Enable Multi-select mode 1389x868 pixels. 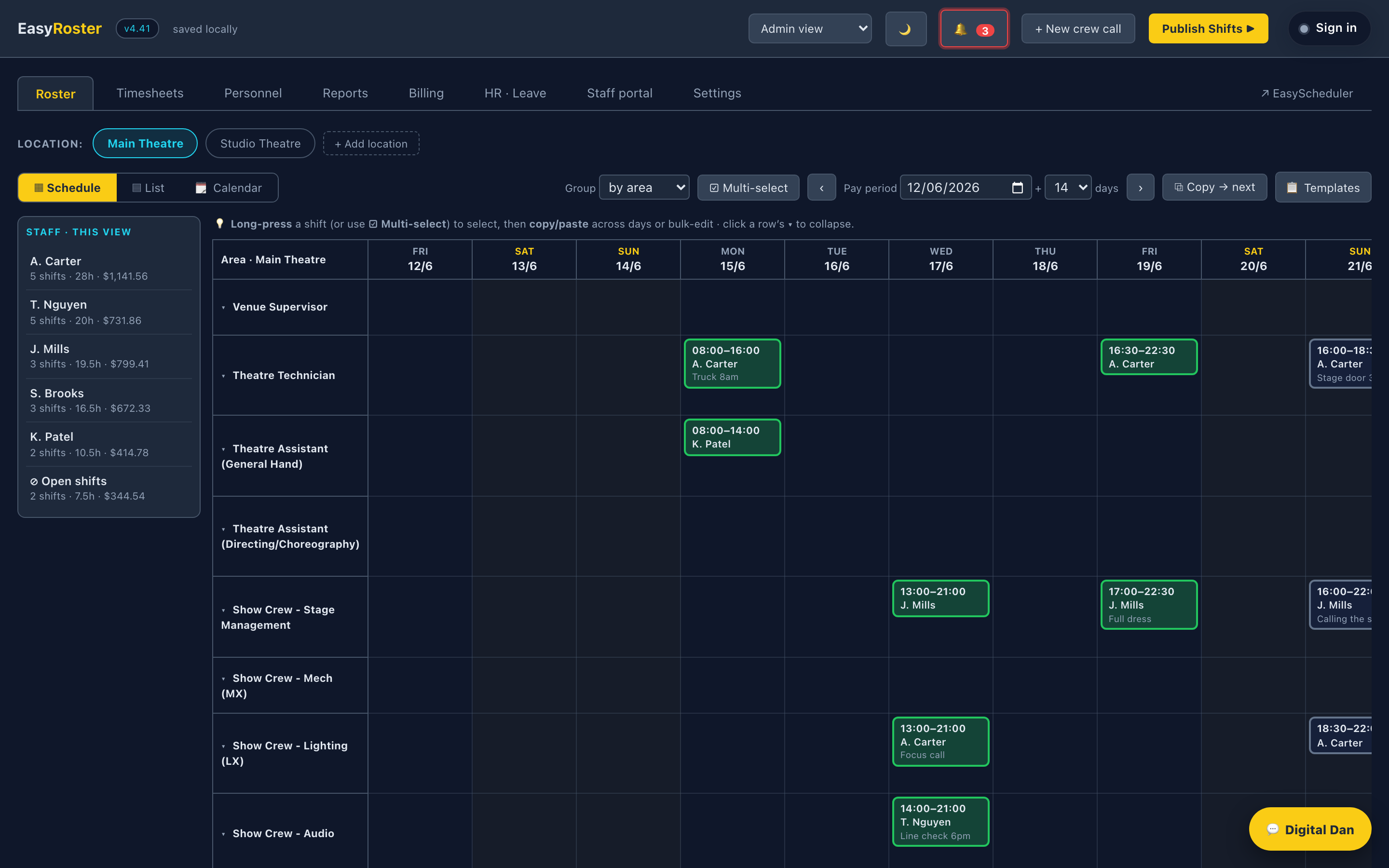click(x=748, y=188)
